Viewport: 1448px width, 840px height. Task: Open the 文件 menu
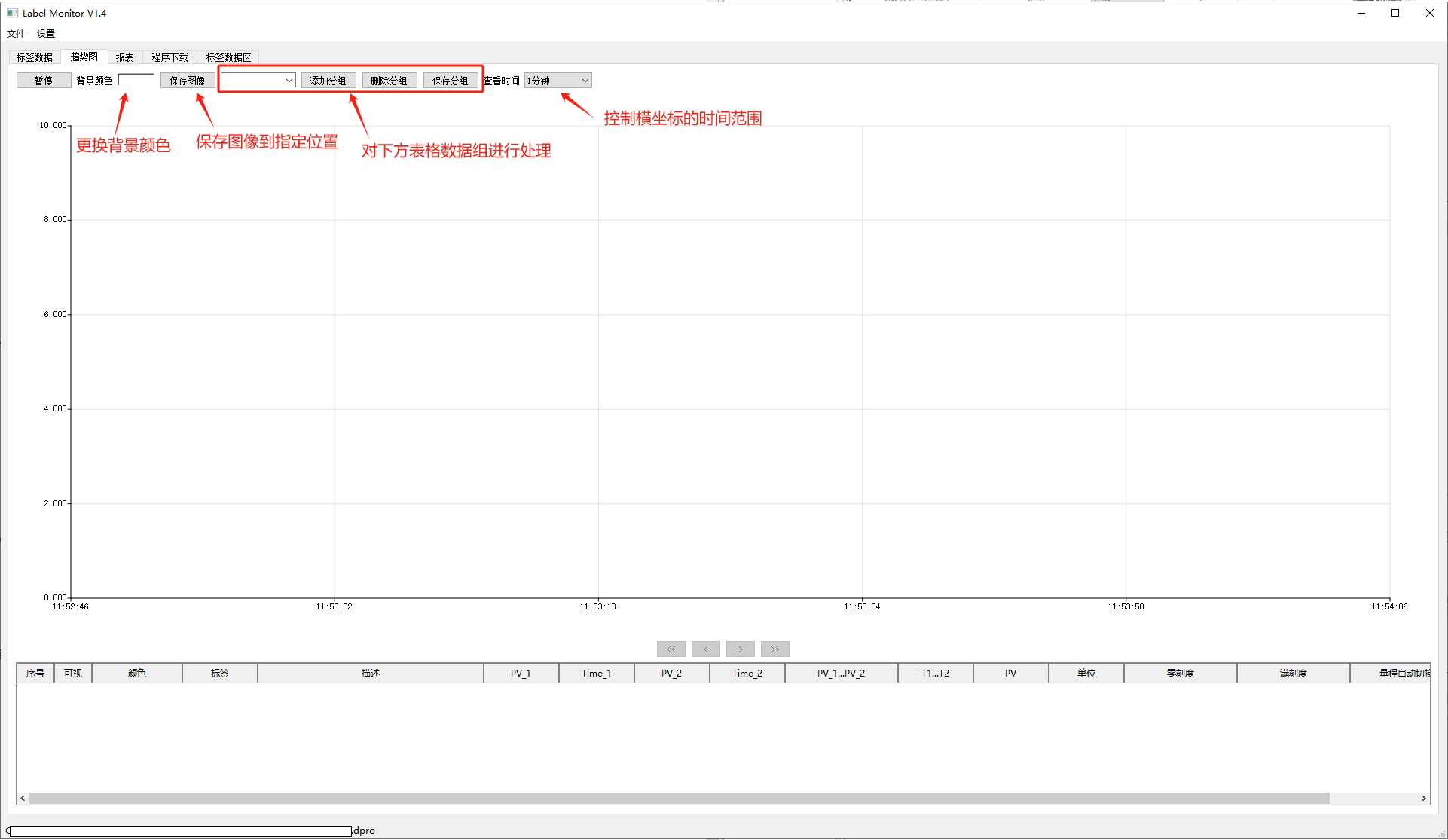click(16, 33)
